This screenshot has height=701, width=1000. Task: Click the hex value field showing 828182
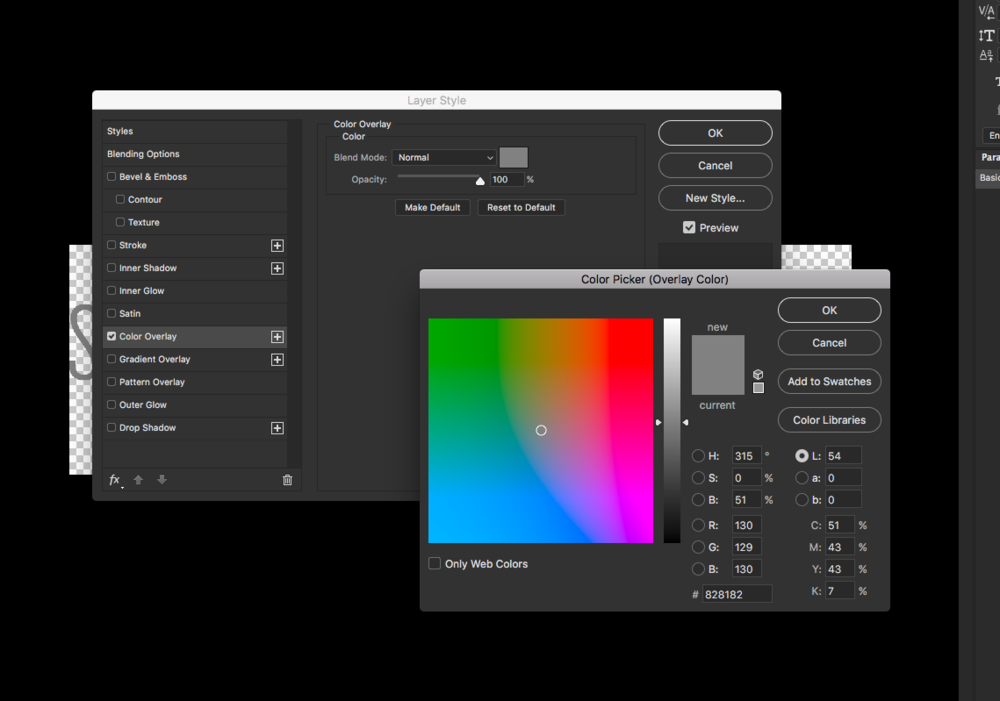click(736, 593)
